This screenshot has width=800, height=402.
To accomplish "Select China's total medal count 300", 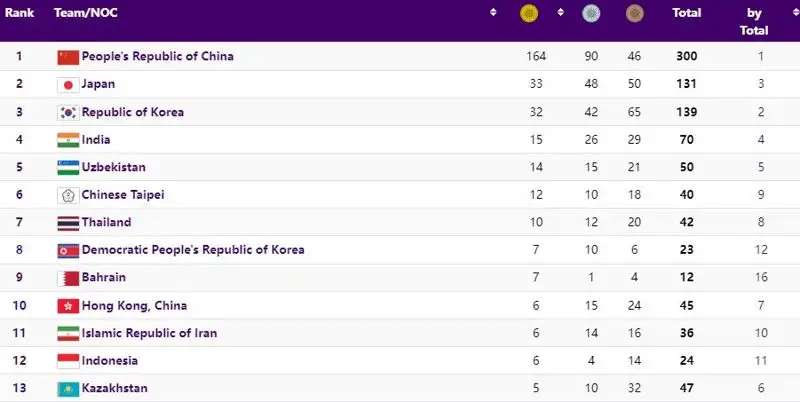I will [x=686, y=57].
